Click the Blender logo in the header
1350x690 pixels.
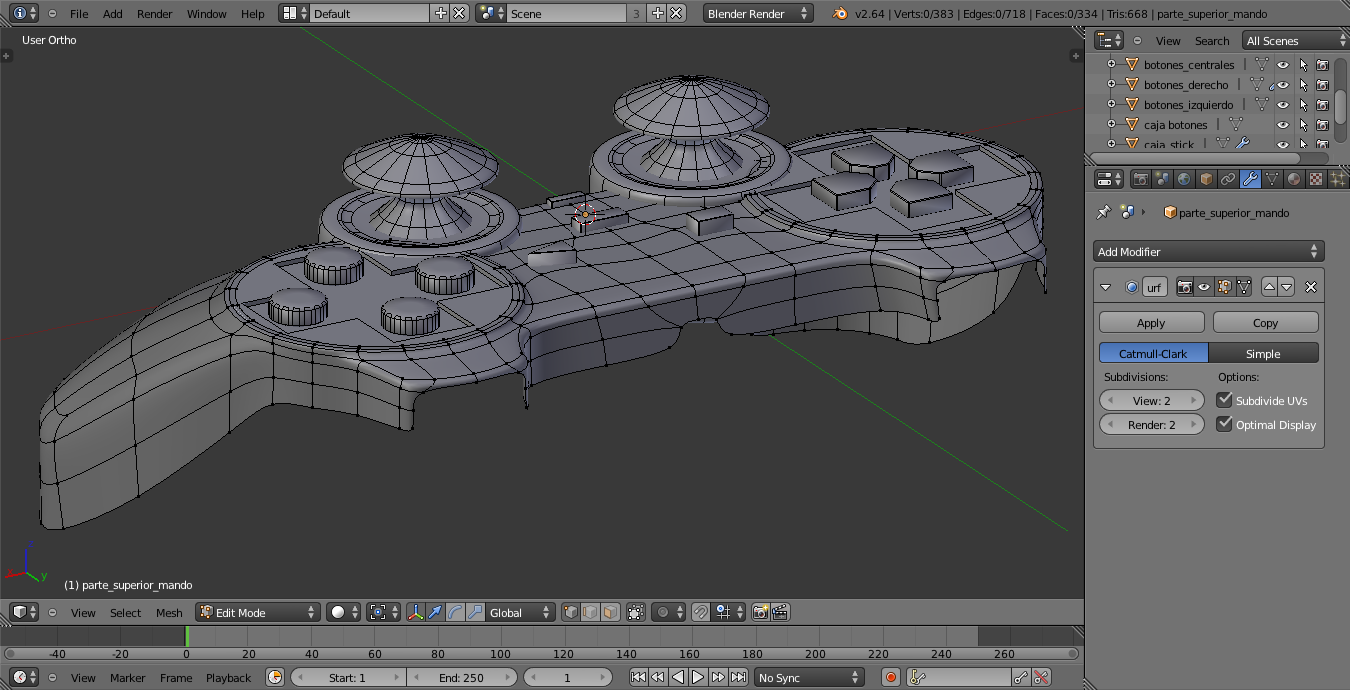tap(840, 14)
